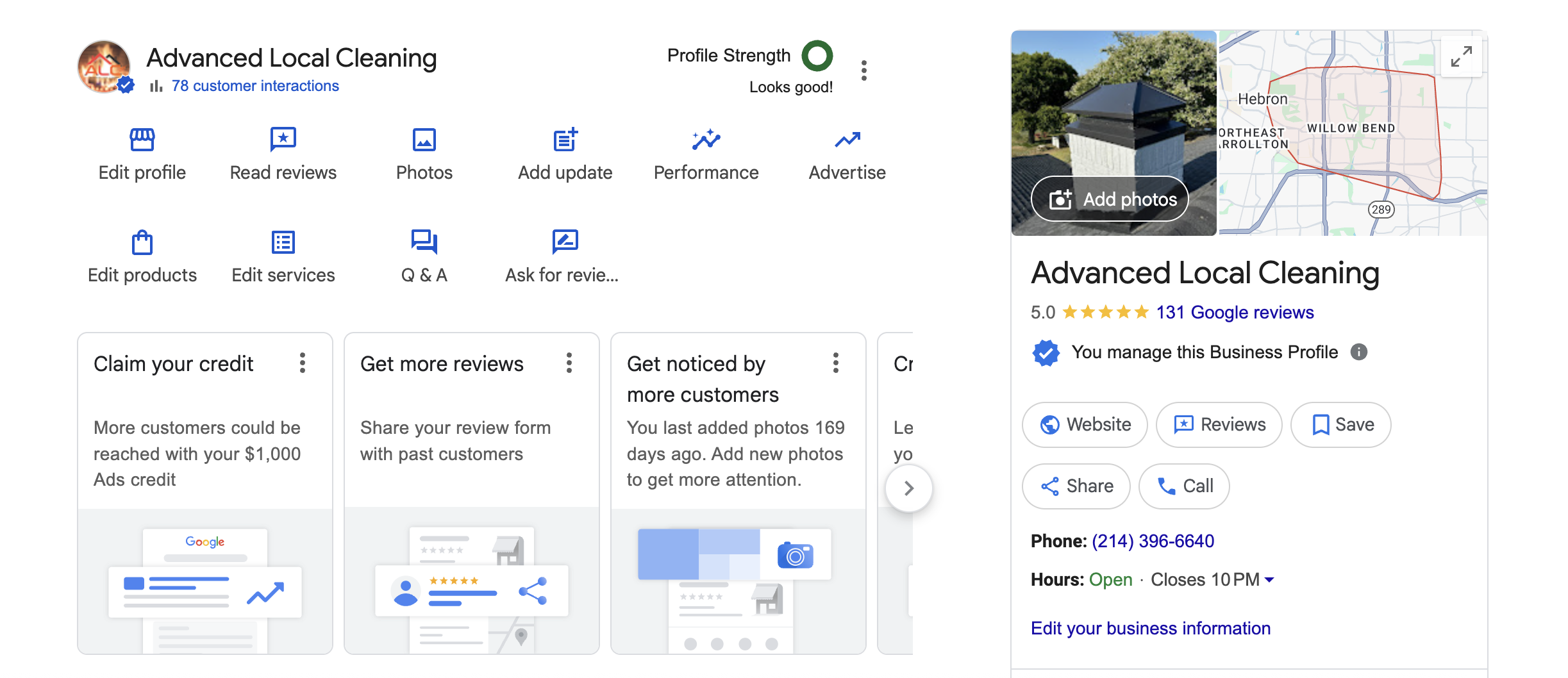Open the Photos image icon
Image resolution: width=1568 pixels, height=678 pixels.
tap(424, 139)
